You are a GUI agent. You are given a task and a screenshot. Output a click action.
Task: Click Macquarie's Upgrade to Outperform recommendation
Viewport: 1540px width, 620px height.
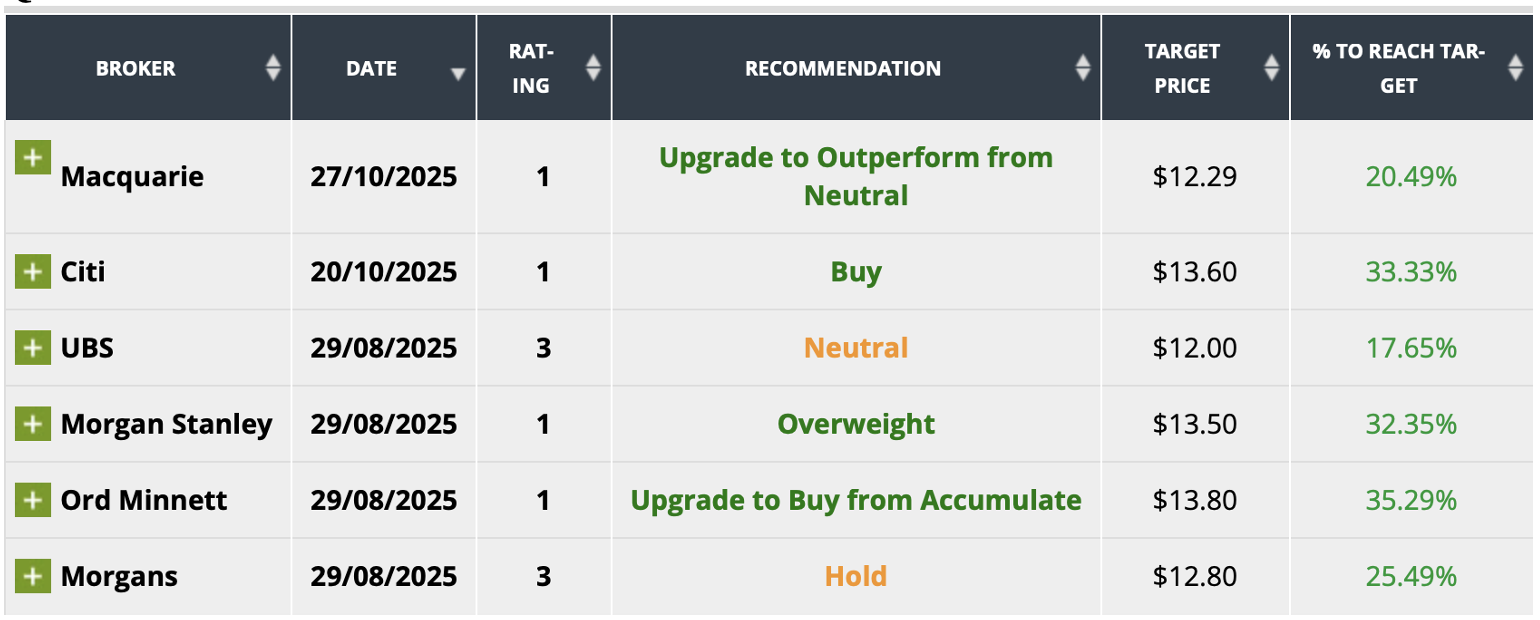tap(856, 176)
